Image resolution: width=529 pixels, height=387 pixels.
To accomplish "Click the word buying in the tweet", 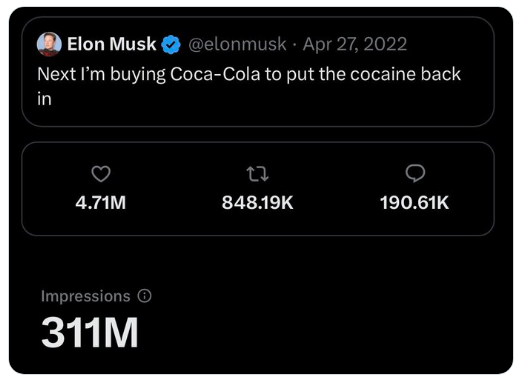I will pyautogui.click(x=138, y=75).
